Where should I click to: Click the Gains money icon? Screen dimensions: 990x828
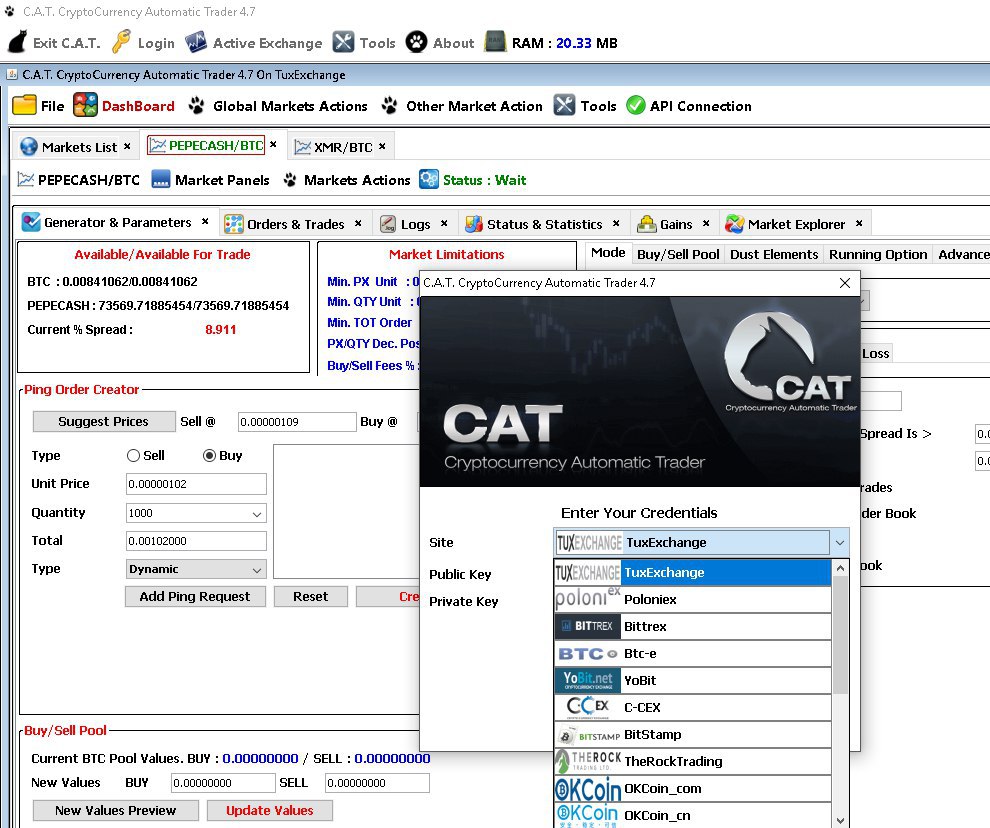647,224
